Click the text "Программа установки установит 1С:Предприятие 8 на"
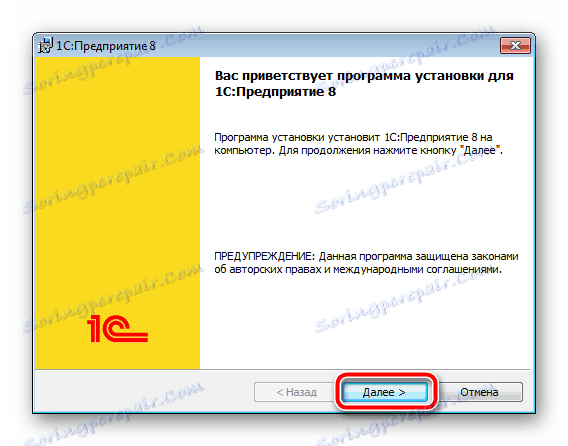This screenshot has height=446, width=568. (353, 137)
